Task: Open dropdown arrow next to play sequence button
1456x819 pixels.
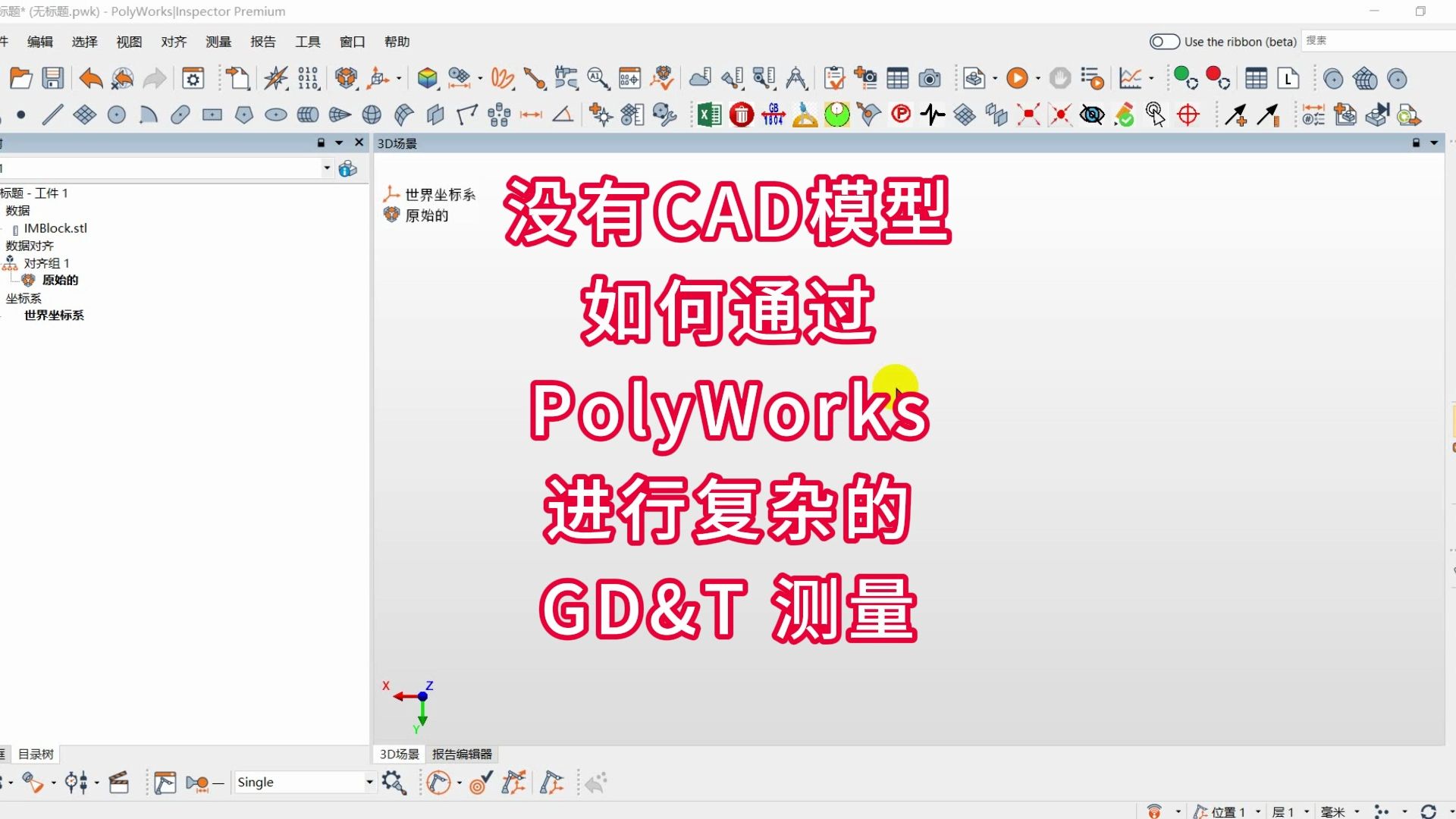Action: (1037, 78)
